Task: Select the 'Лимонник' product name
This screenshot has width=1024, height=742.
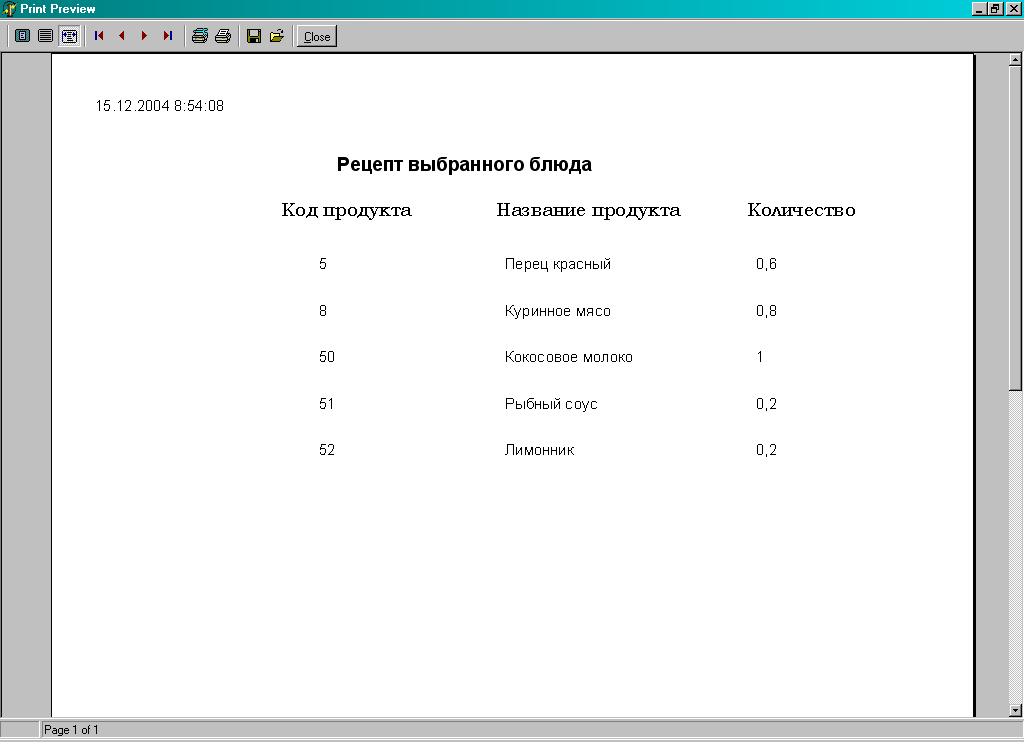Action: [539, 450]
